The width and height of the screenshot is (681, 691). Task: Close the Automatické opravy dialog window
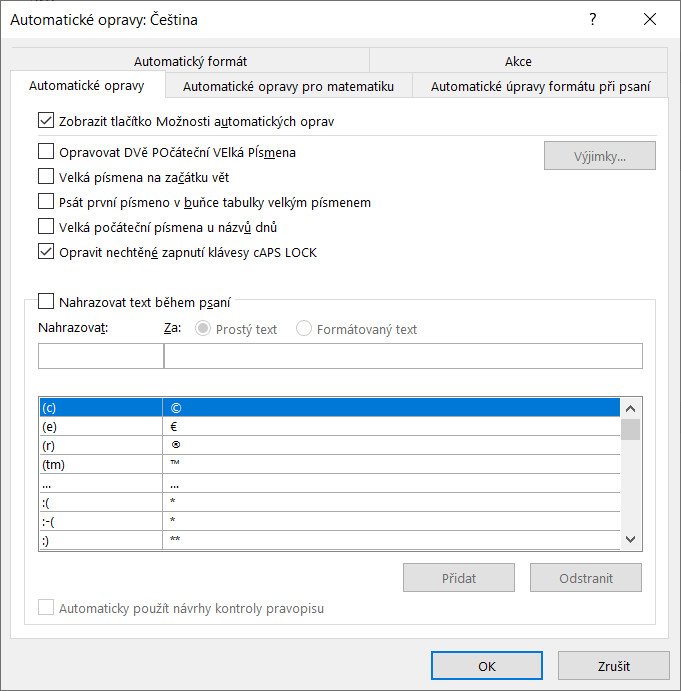[x=650, y=19]
